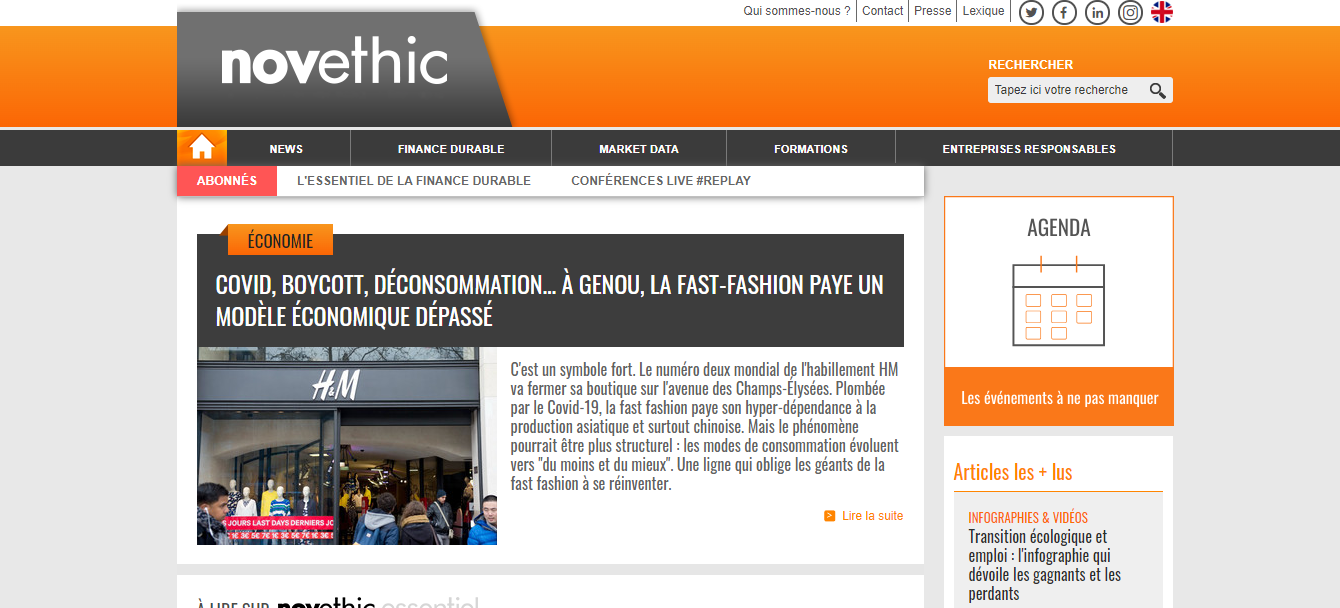The height and width of the screenshot is (608, 1340).
Task: Open the Presse link
Action: tap(933, 11)
